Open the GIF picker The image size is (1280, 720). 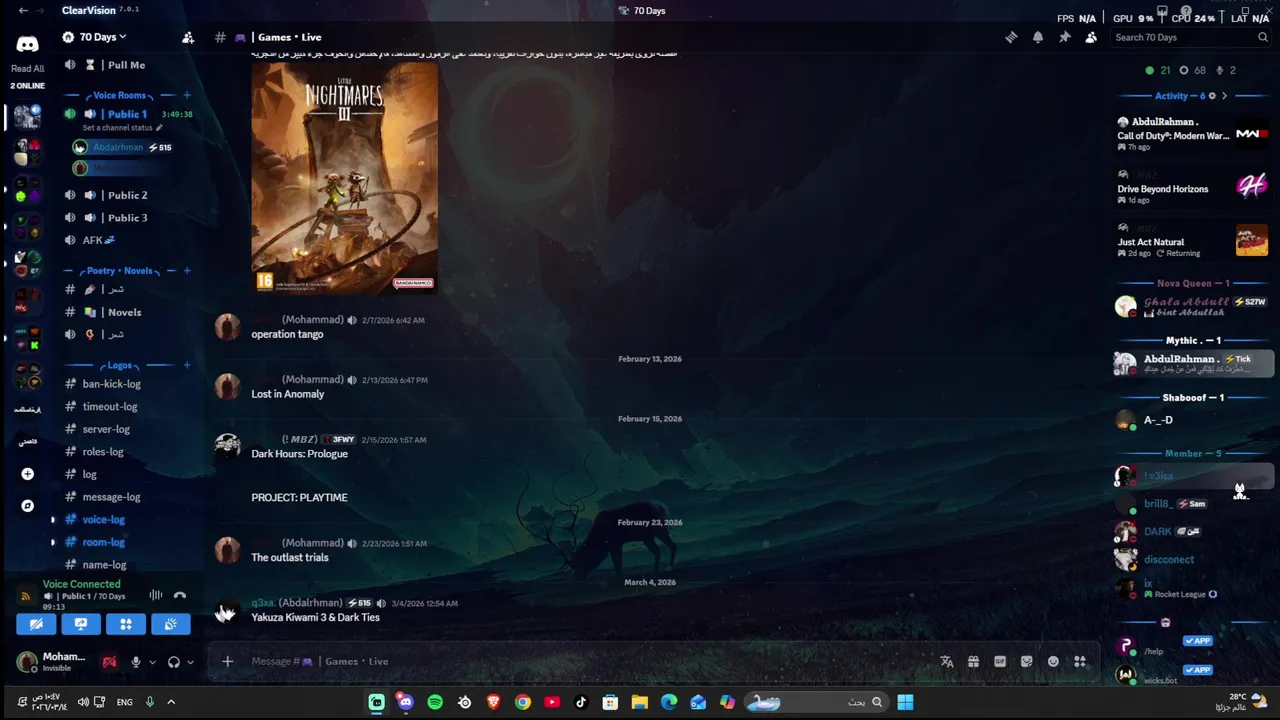tap(1000, 661)
